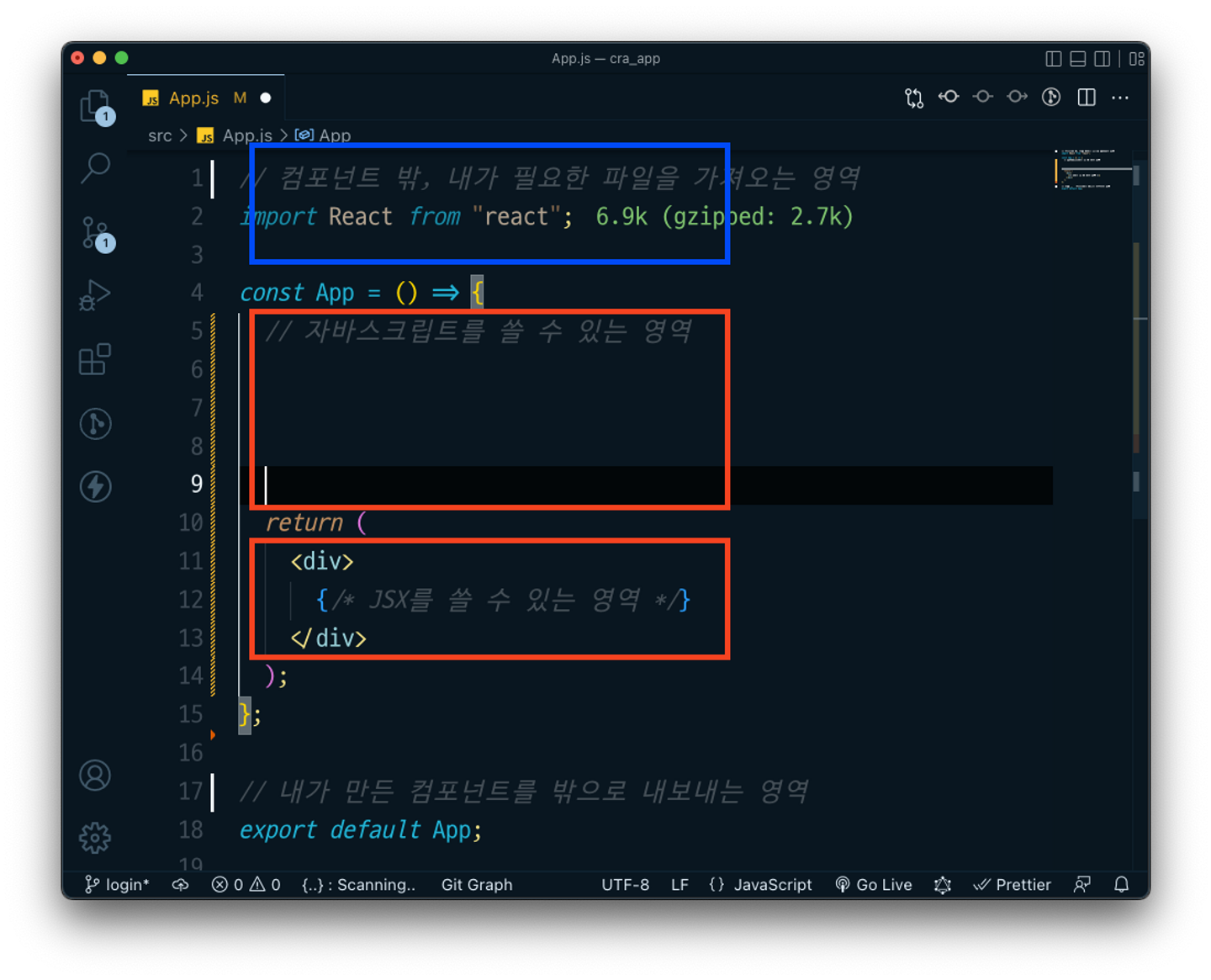Image resolution: width=1211 pixels, height=980 pixels.
Task: Change the UTF-8 encoding setting
Action: [x=625, y=884]
